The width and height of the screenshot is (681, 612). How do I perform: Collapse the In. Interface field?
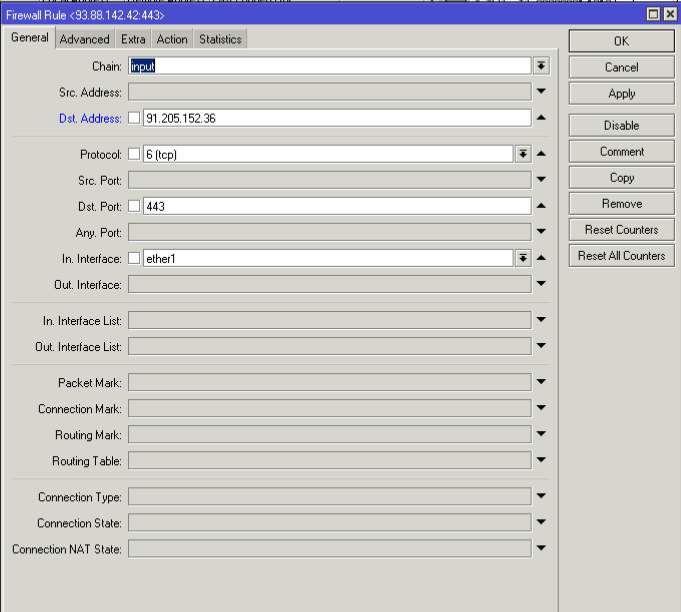coord(541,258)
